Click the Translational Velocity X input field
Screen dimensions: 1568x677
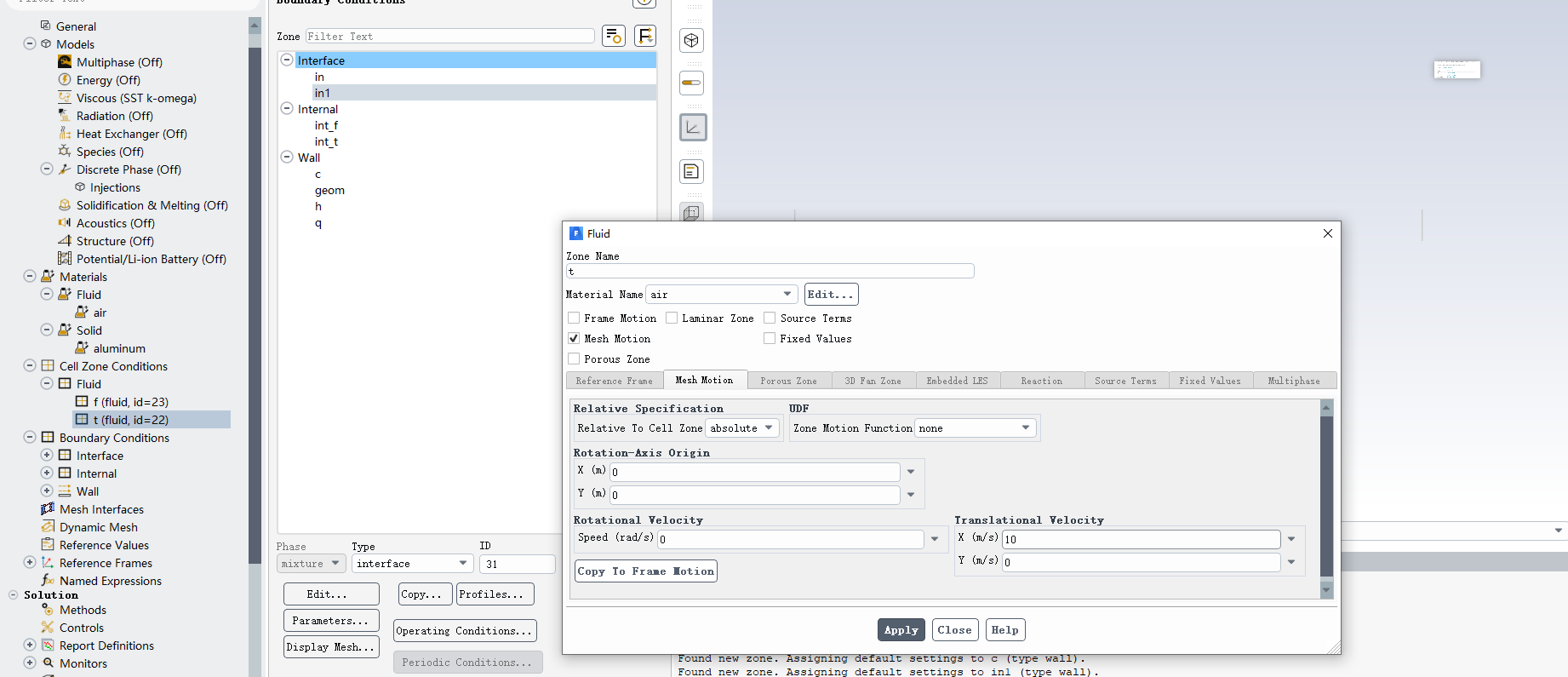[1140, 539]
